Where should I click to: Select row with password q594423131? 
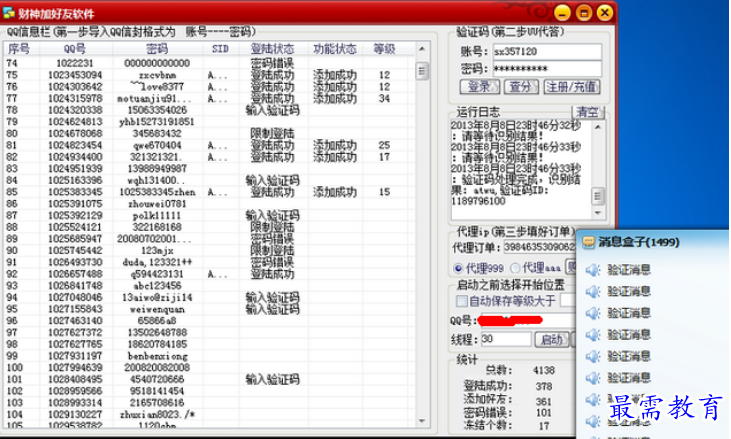point(209,274)
